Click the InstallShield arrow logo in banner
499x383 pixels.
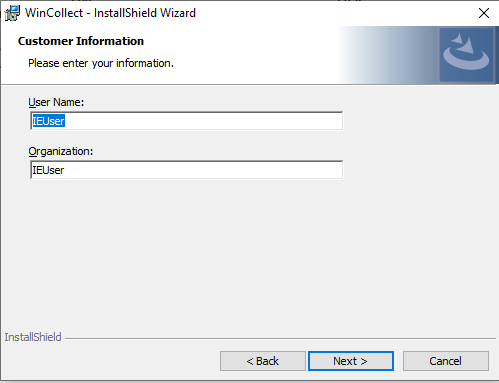466,55
